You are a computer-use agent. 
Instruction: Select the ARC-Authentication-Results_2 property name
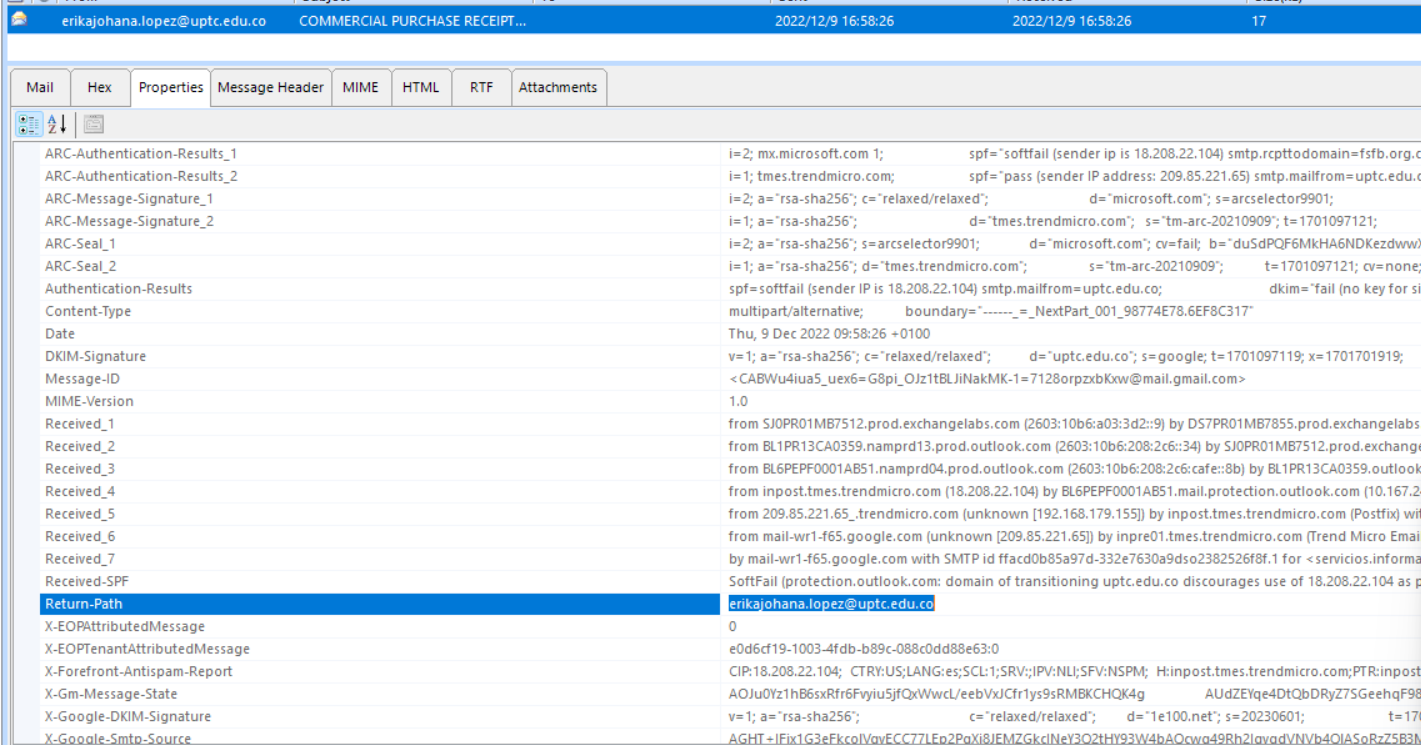(141, 176)
